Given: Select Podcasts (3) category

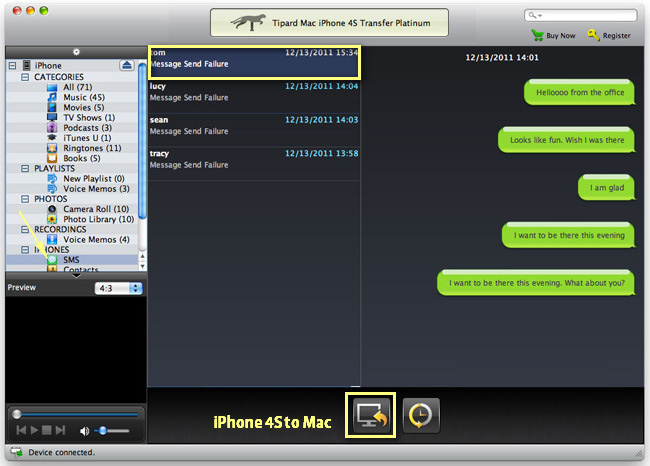Looking at the screenshot, I should point(87,128).
